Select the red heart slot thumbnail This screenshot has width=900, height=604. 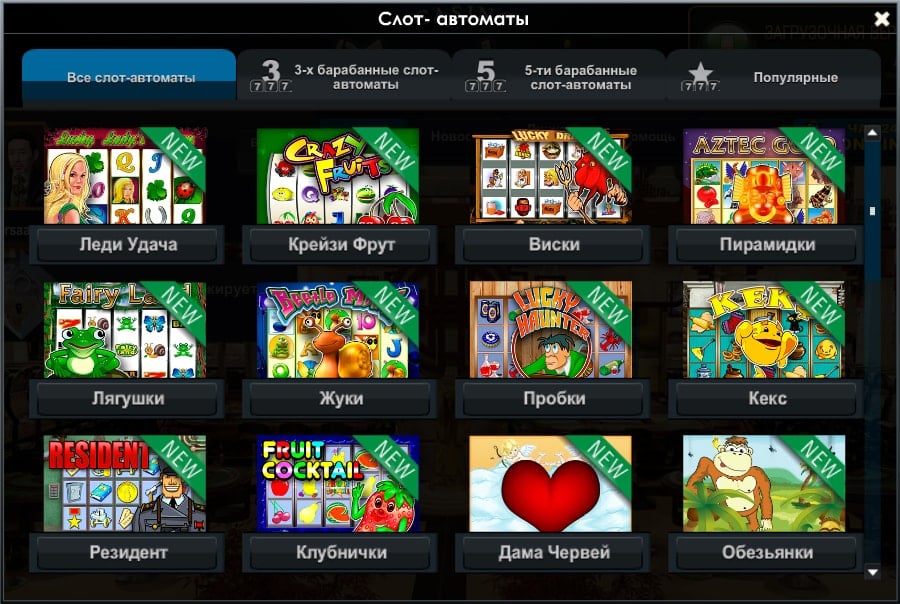tap(551, 483)
